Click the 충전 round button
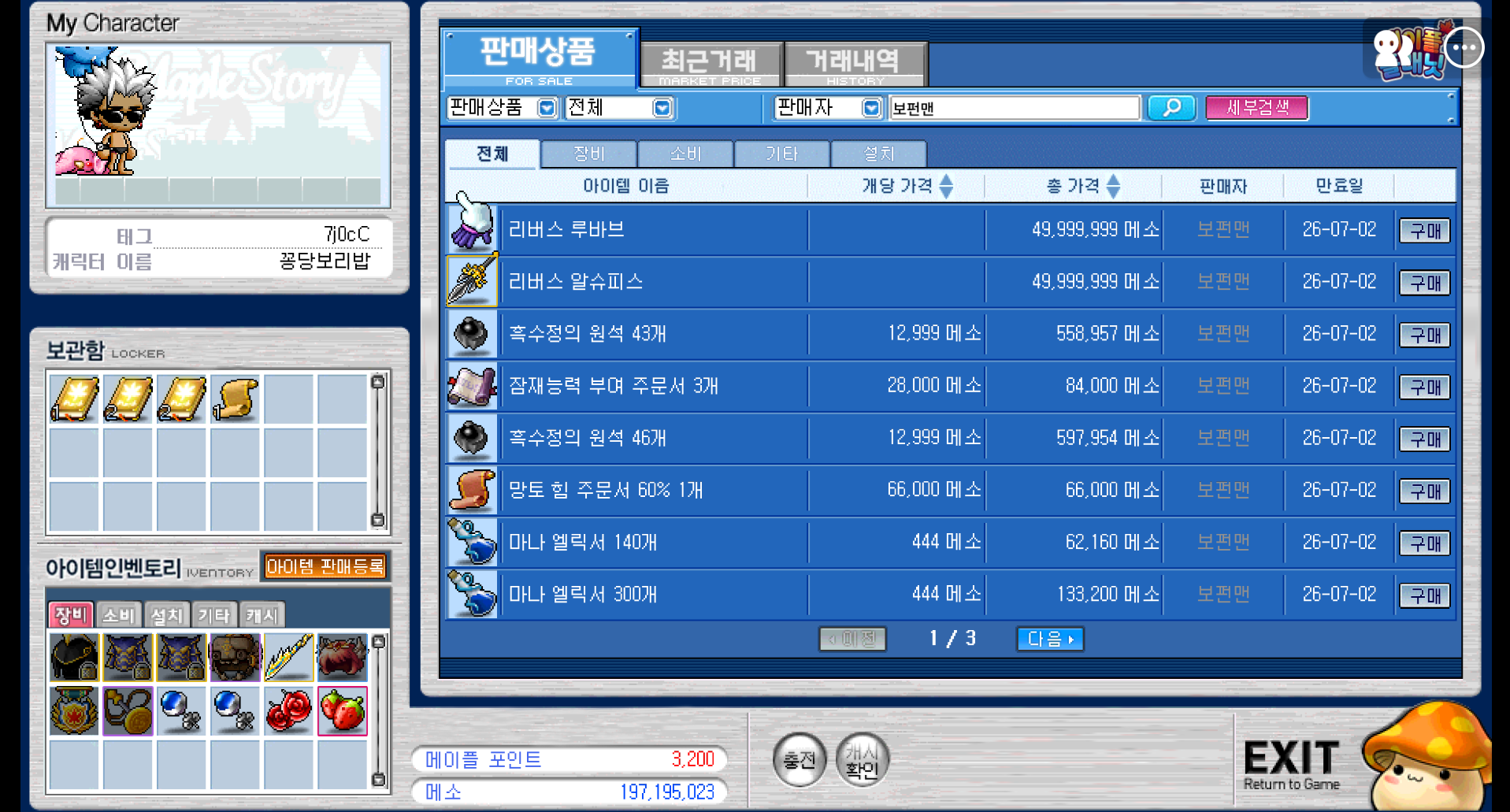Viewport: 1510px width, 812px height. pyautogui.click(x=800, y=760)
